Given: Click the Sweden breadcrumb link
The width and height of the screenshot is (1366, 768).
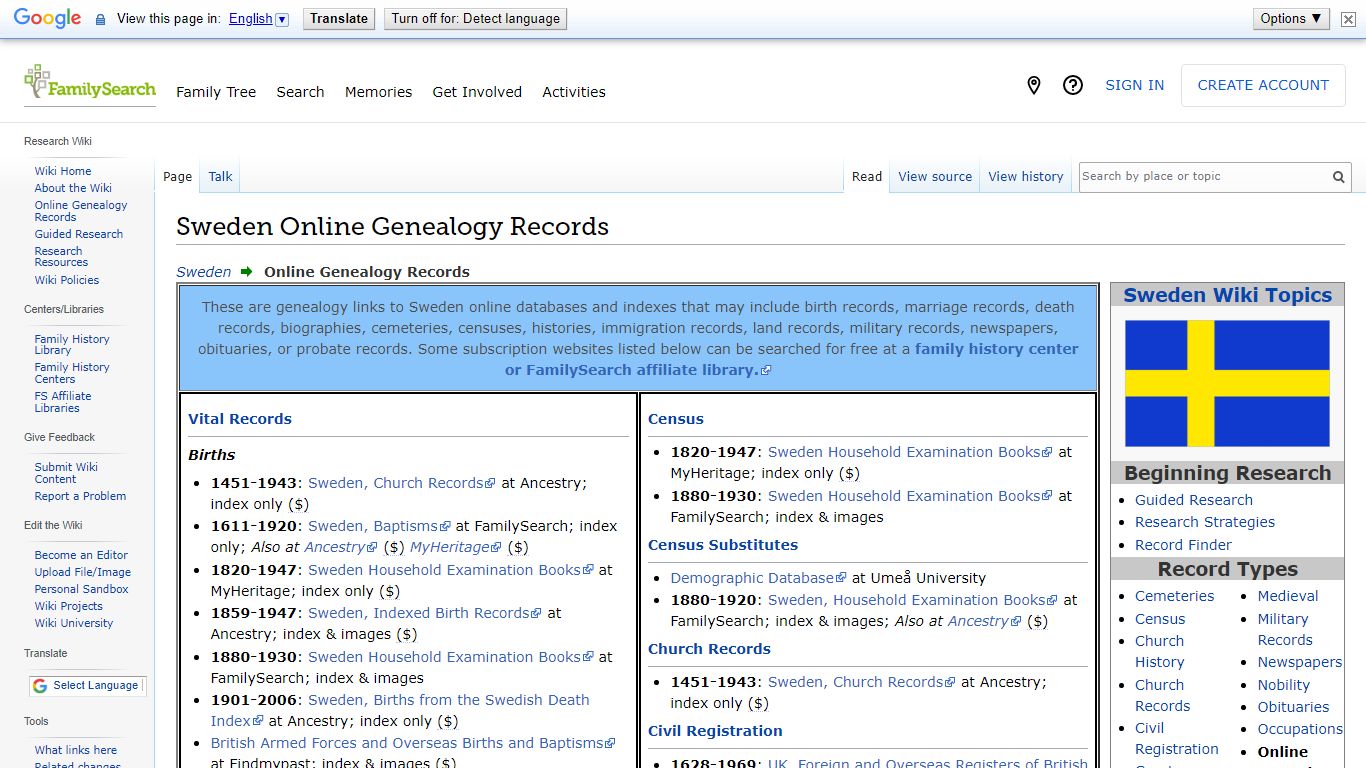Looking at the screenshot, I should (203, 272).
